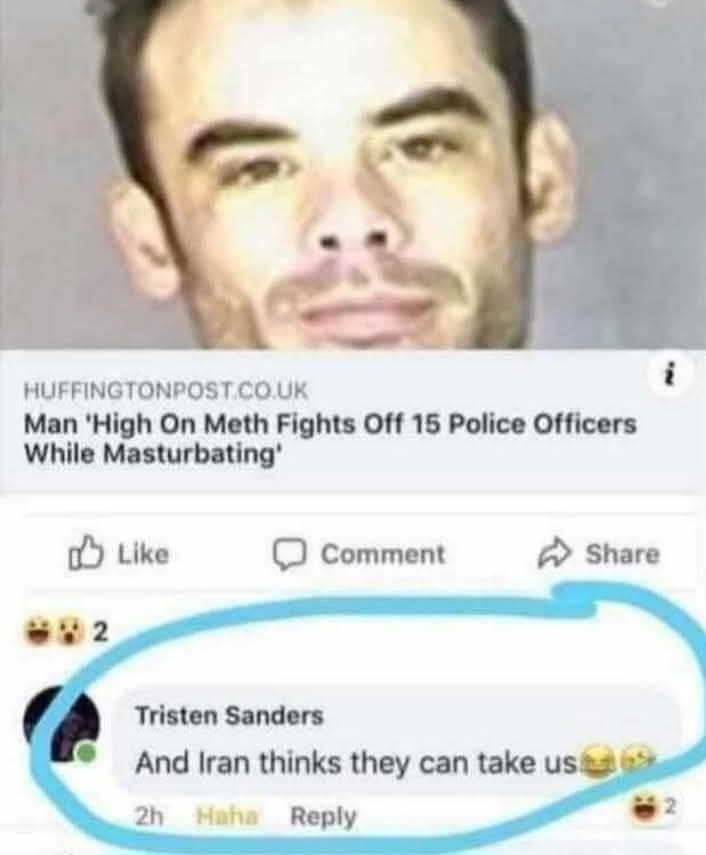
Task: Open the Tristen Sanders name link
Action: [x=229, y=715]
